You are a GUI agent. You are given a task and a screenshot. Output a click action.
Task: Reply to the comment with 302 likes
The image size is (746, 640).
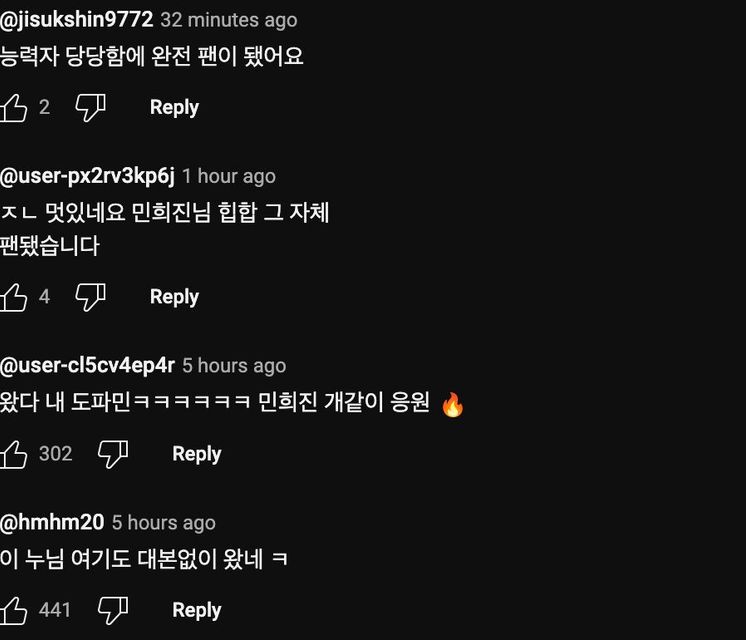(x=196, y=454)
